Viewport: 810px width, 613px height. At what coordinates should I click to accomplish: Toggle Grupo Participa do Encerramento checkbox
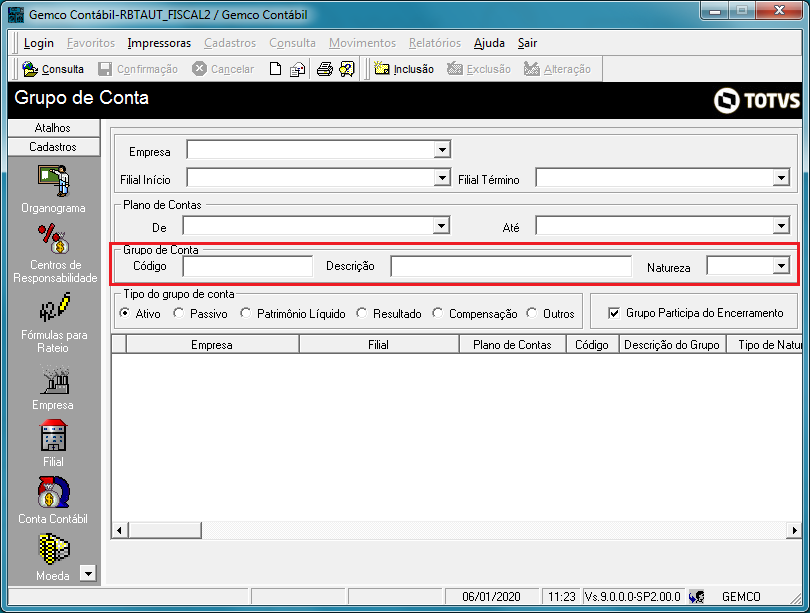click(x=614, y=313)
